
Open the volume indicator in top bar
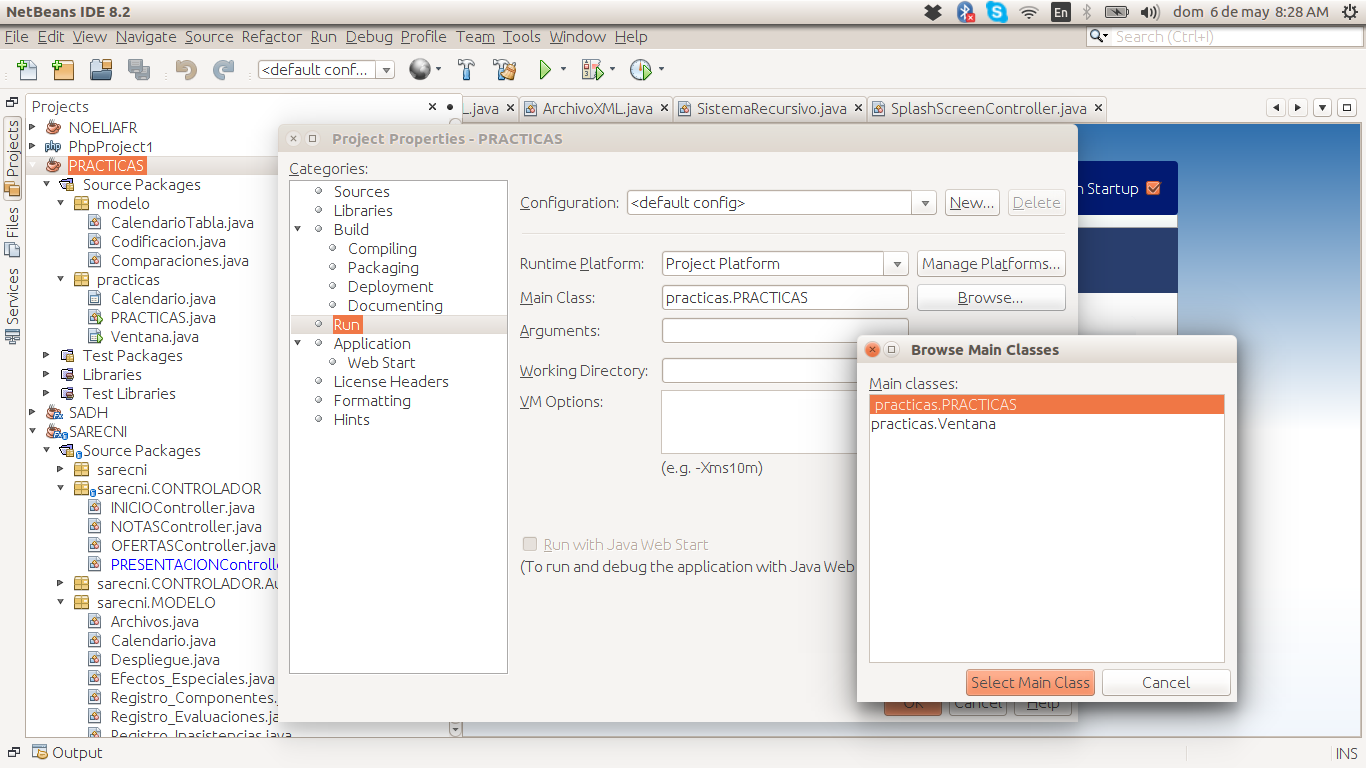pos(1150,12)
